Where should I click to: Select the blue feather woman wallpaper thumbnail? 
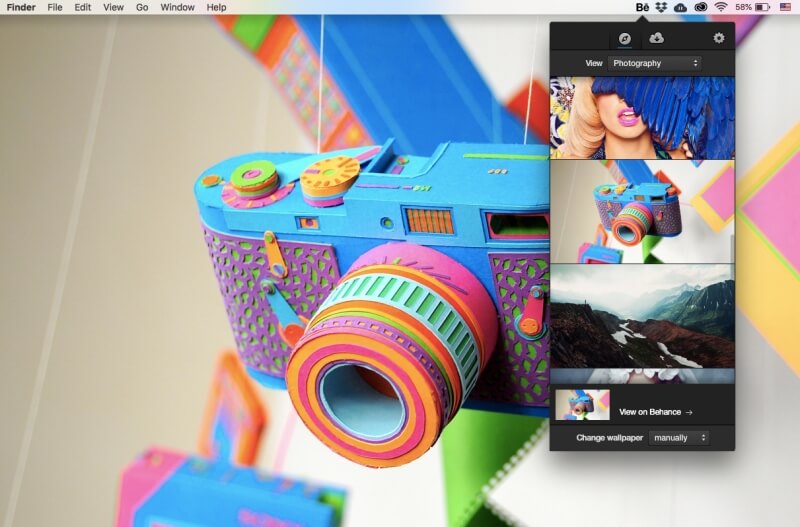[x=642, y=117]
